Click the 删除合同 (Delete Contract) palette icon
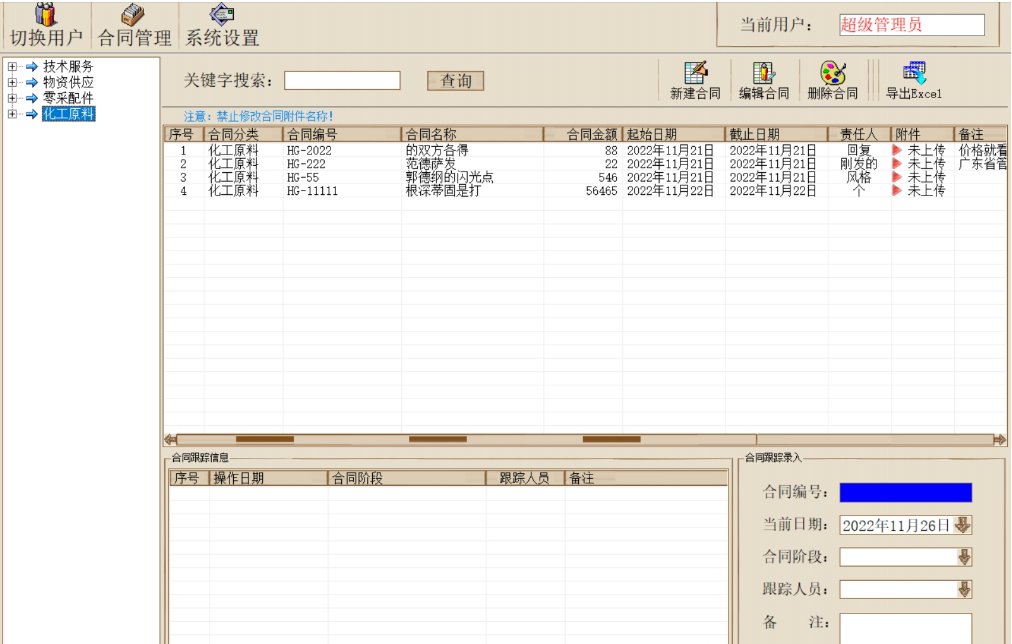Viewport: 1012px width, 644px height. pyautogui.click(x=832, y=74)
